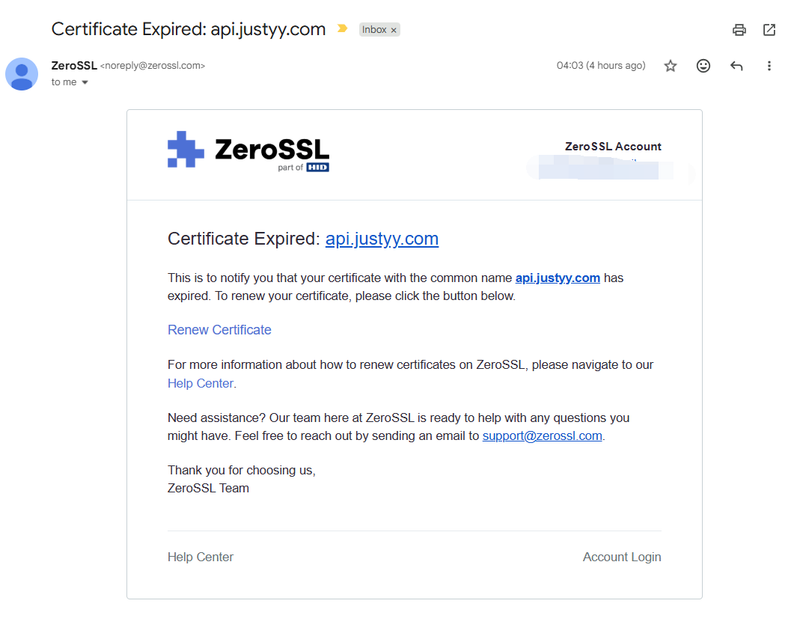Email support@zerossl.com via the link
Screen dimensions: 800x630
click(542, 436)
